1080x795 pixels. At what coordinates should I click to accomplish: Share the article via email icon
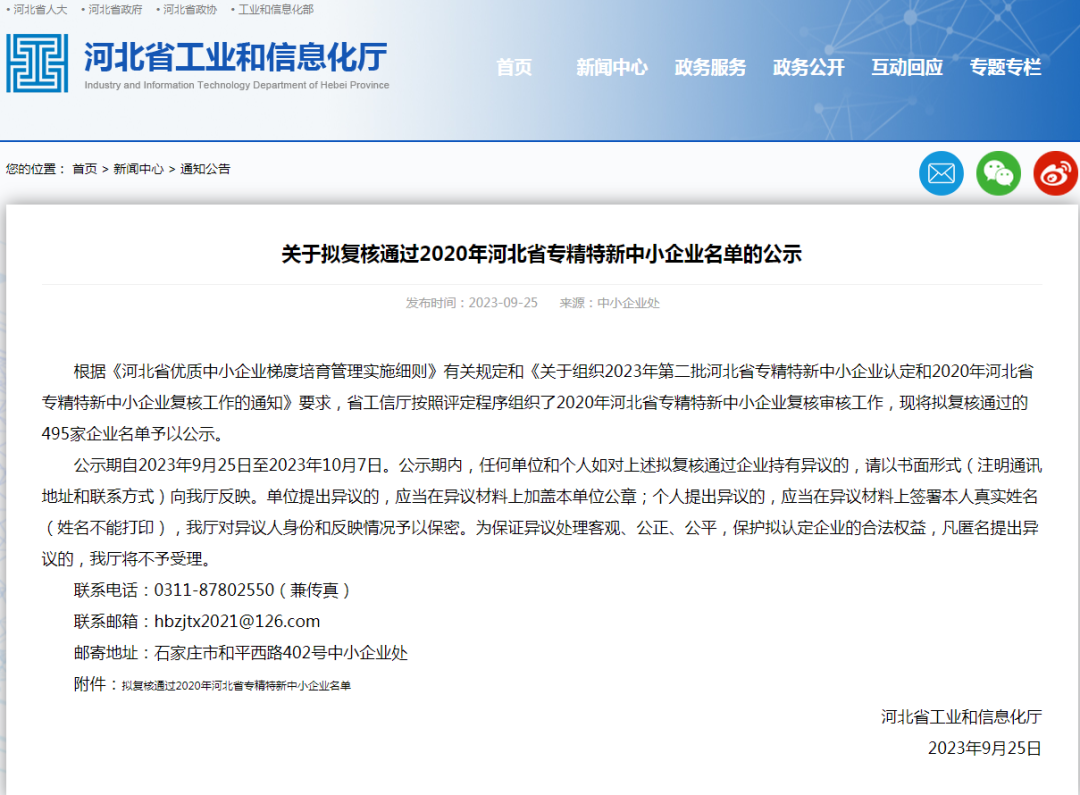940,173
